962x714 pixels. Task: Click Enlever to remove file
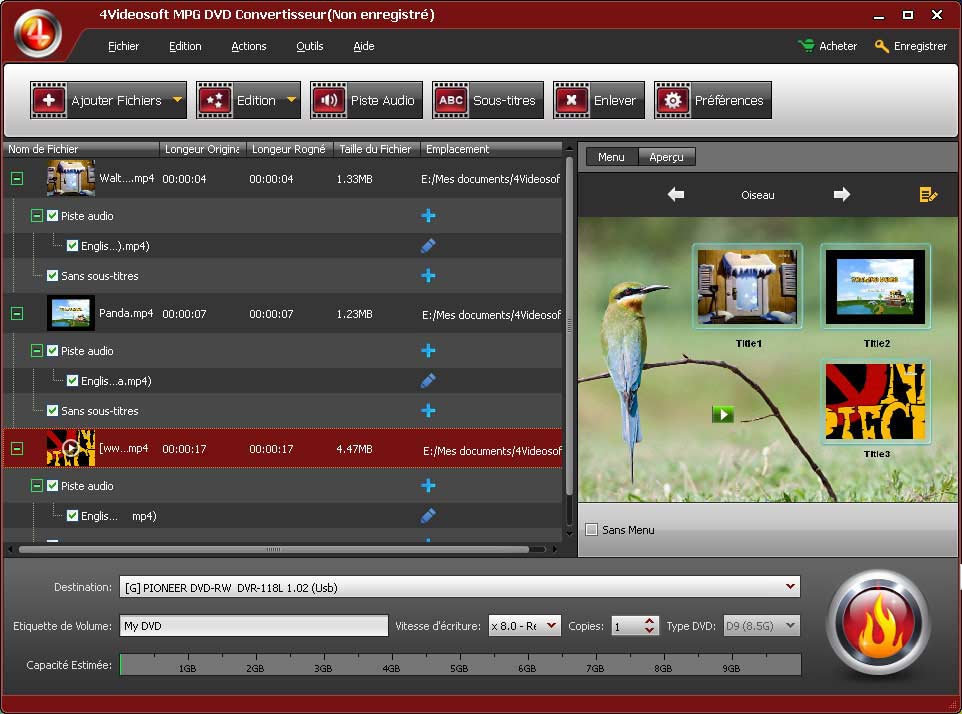[598, 100]
